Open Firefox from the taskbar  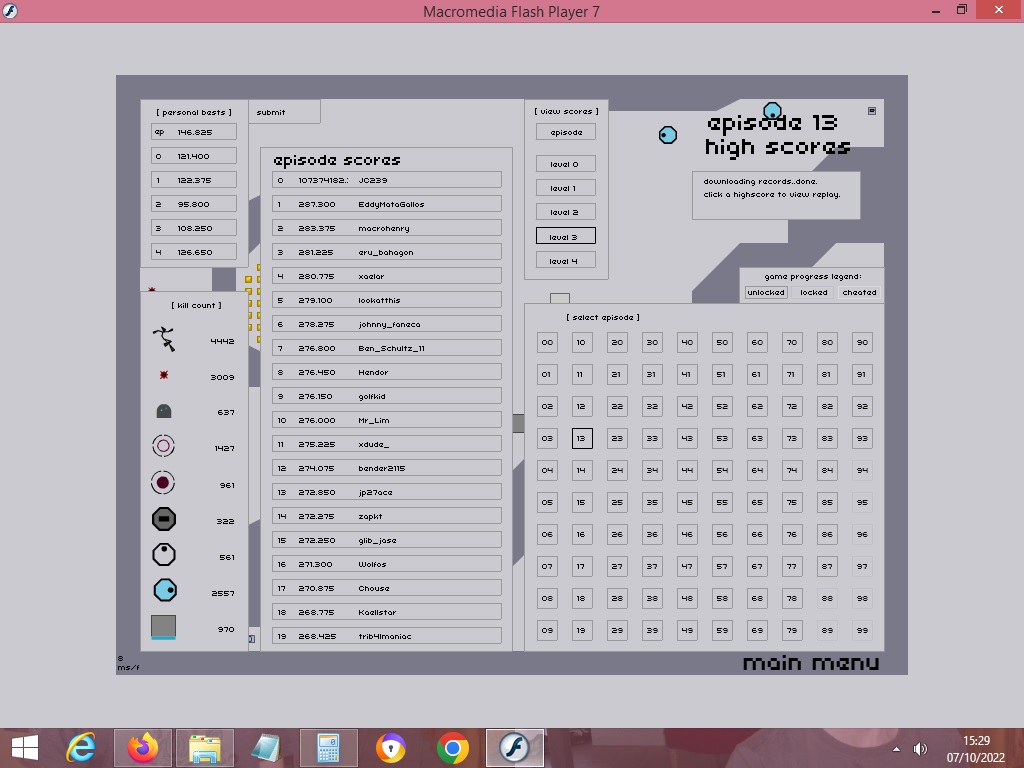pos(143,747)
